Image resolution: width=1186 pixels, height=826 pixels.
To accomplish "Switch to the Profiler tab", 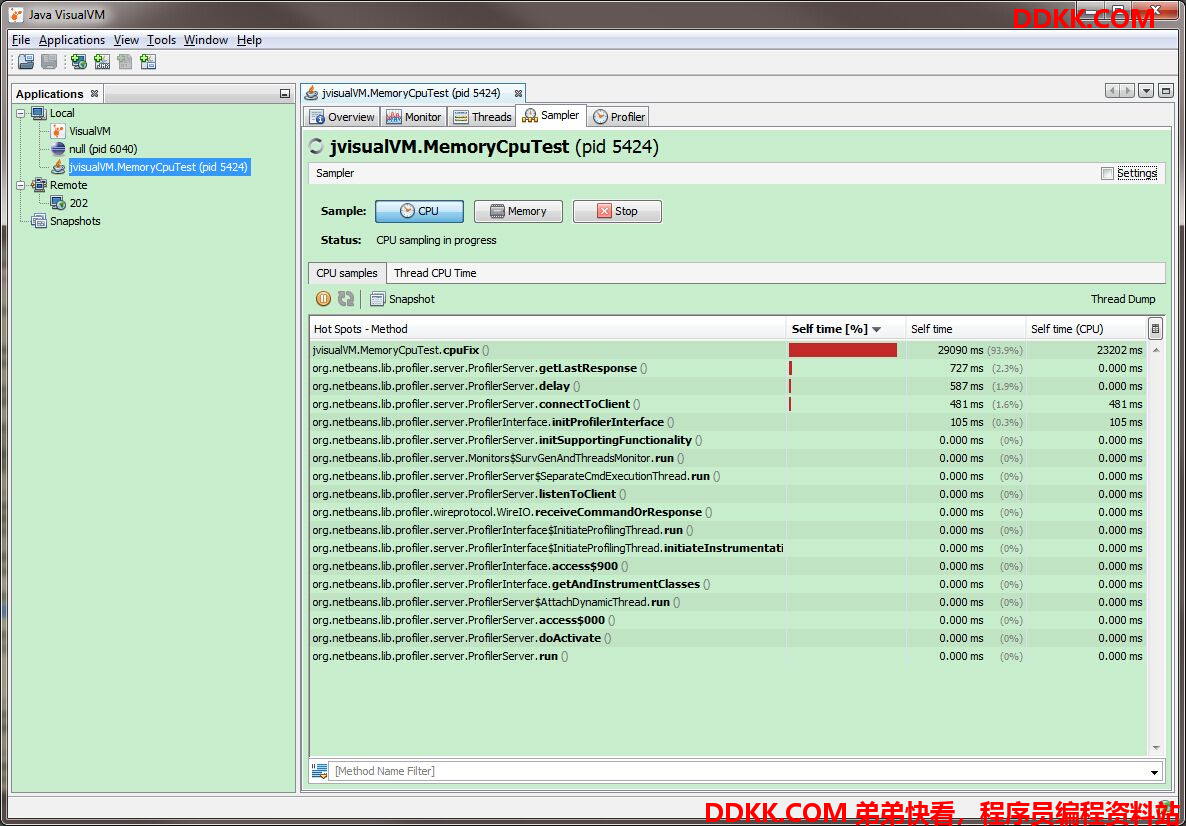I will 619,116.
